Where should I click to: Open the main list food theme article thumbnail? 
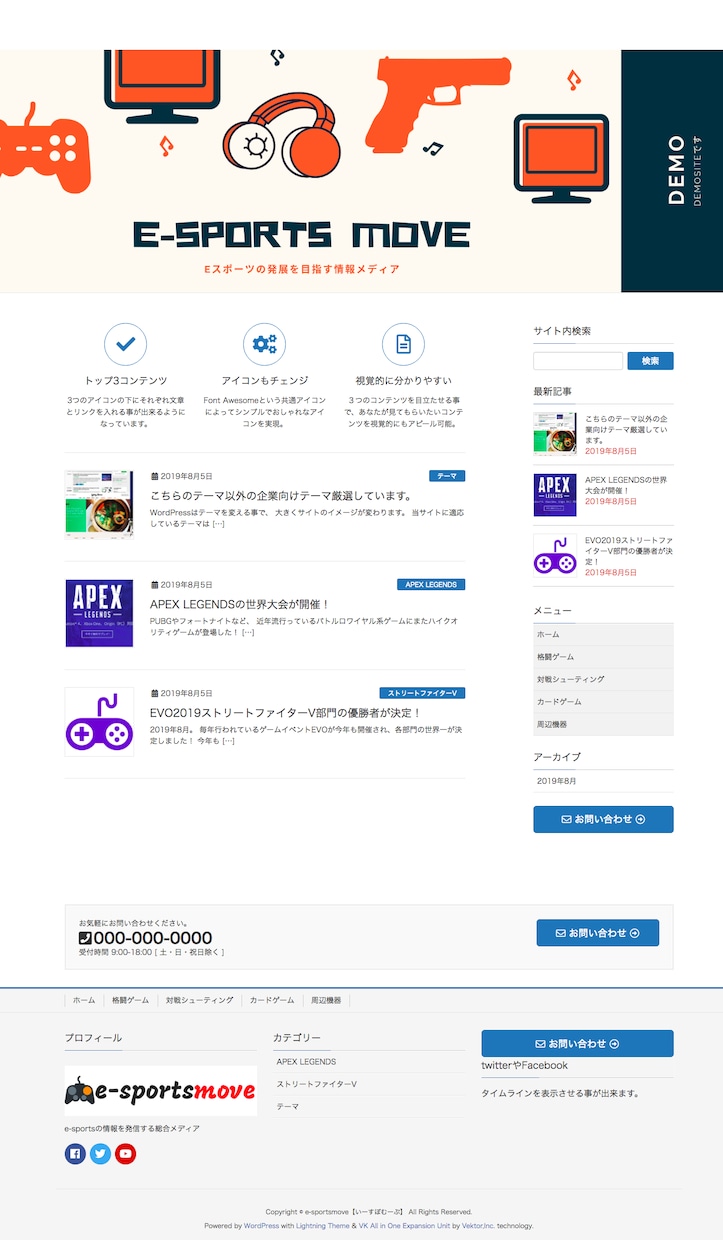tap(99, 505)
